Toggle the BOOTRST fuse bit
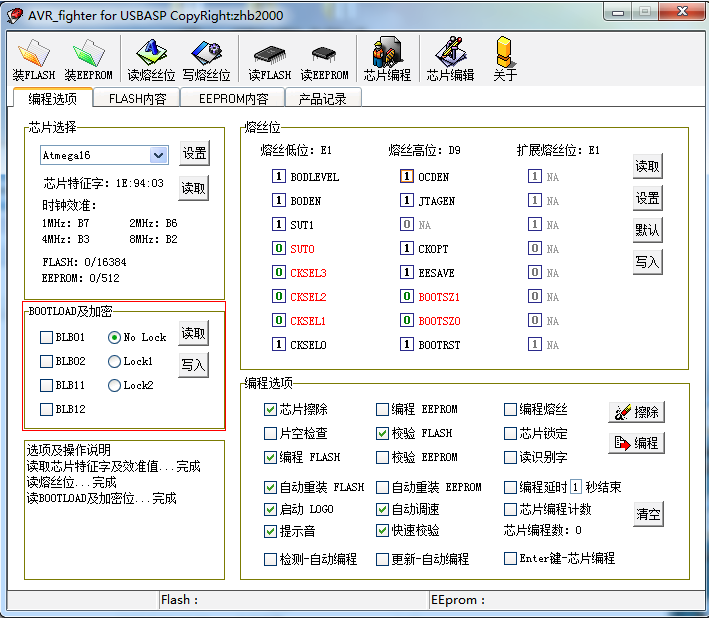The height and width of the screenshot is (618, 709). point(406,344)
